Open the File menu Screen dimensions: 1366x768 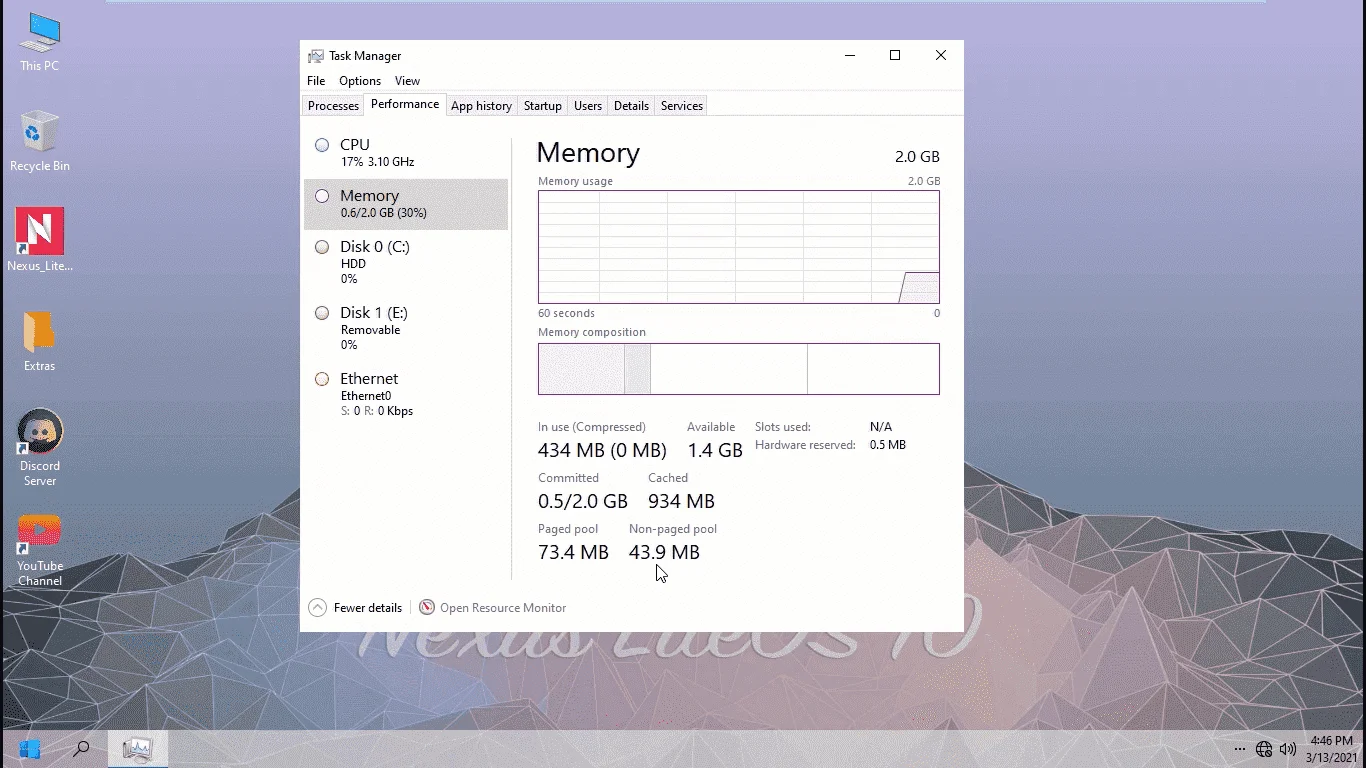[316, 81]
